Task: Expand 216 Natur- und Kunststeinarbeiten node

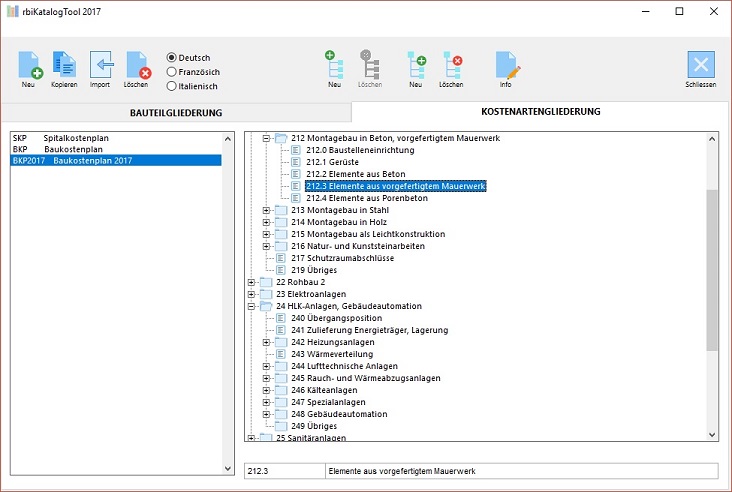Action: pos(266,246)
